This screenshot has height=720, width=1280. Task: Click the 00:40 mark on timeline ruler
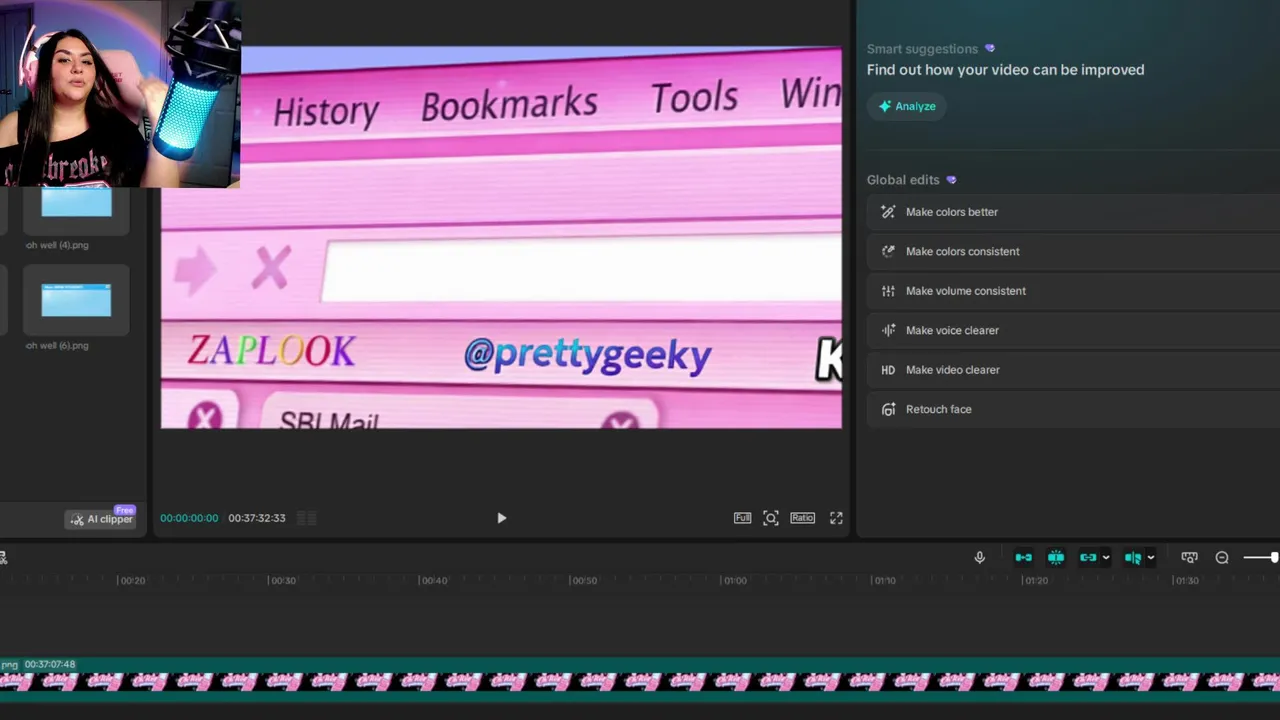coord(434,581)
